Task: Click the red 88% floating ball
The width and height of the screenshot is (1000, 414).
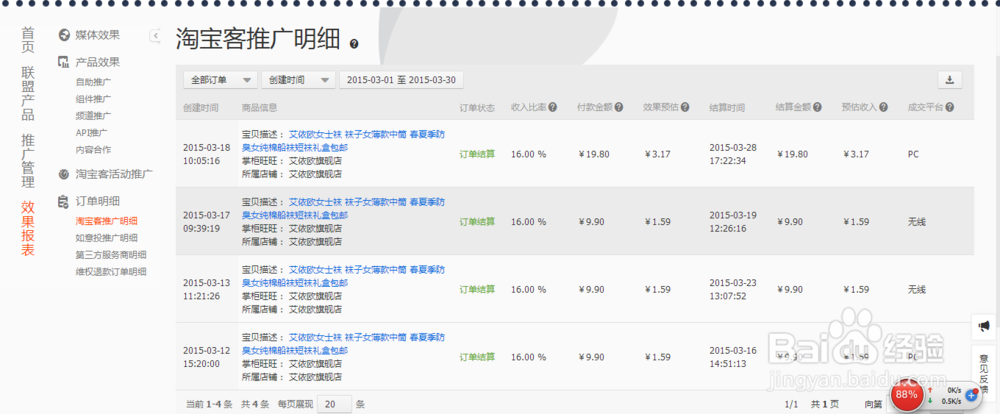Action: pyautogui.click(x=906, y=394)
